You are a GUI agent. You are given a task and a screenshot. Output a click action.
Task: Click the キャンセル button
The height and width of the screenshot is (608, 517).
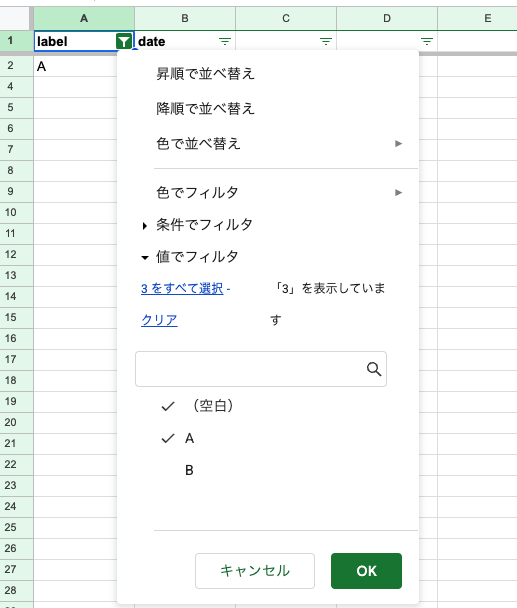pyautogui.click(x=255, y=571)
